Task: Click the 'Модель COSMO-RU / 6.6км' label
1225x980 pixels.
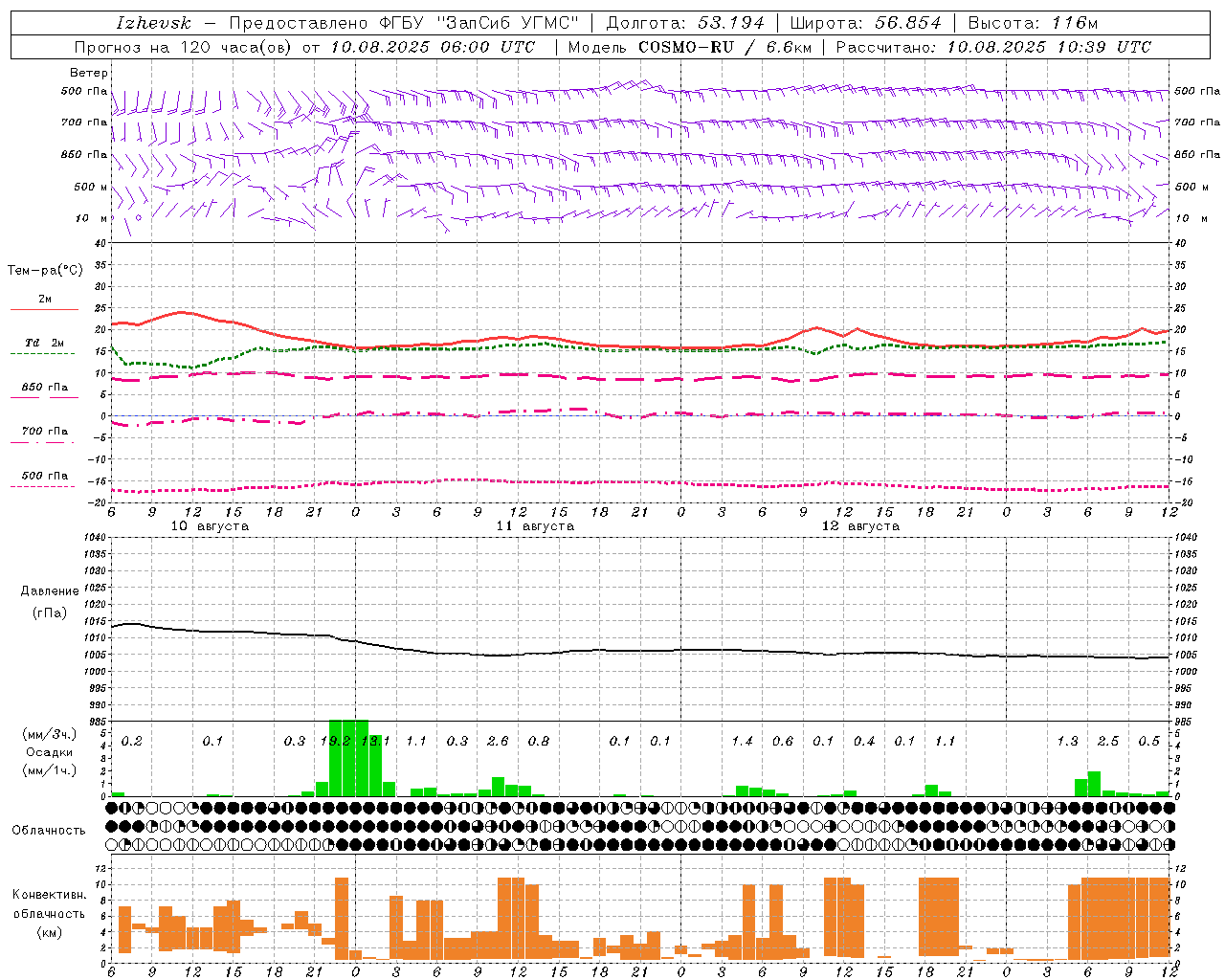Action: pyautogui.click(x=689, y=47)
